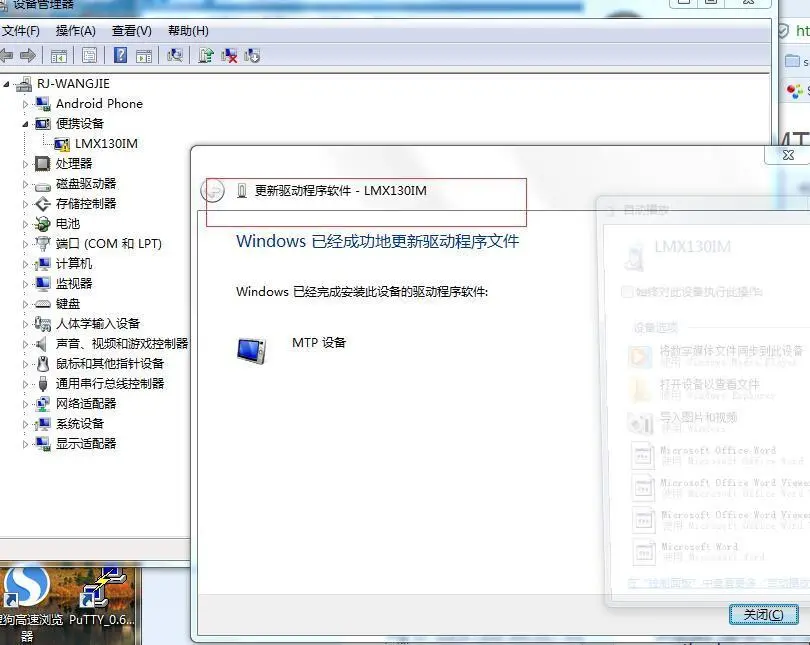This screenshot has height=645, width=810.
Task: Click the 键盘 keyboard icon in tree
Action: click(x=42, y=304)
